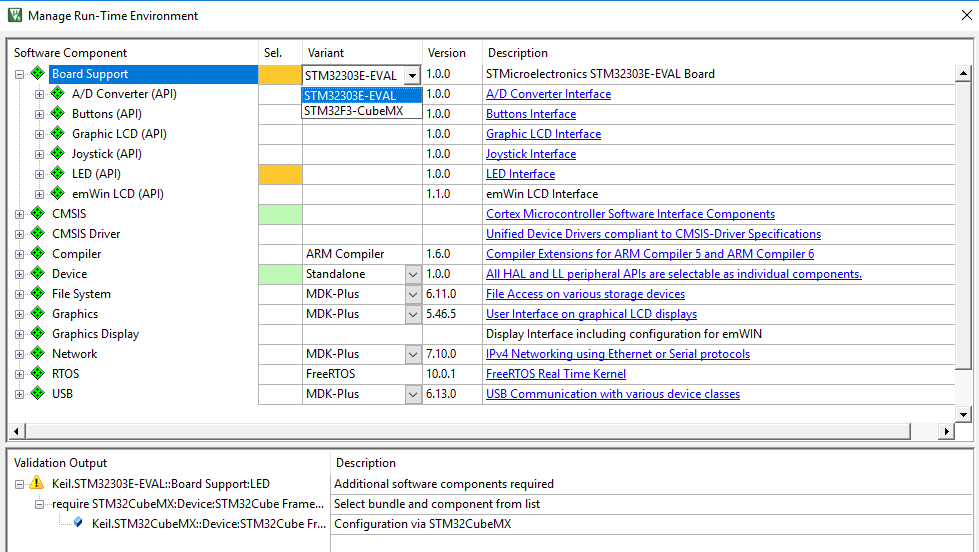Expand the LED (API) node
This screenshot has height=552, width=979.
[39, 174]
